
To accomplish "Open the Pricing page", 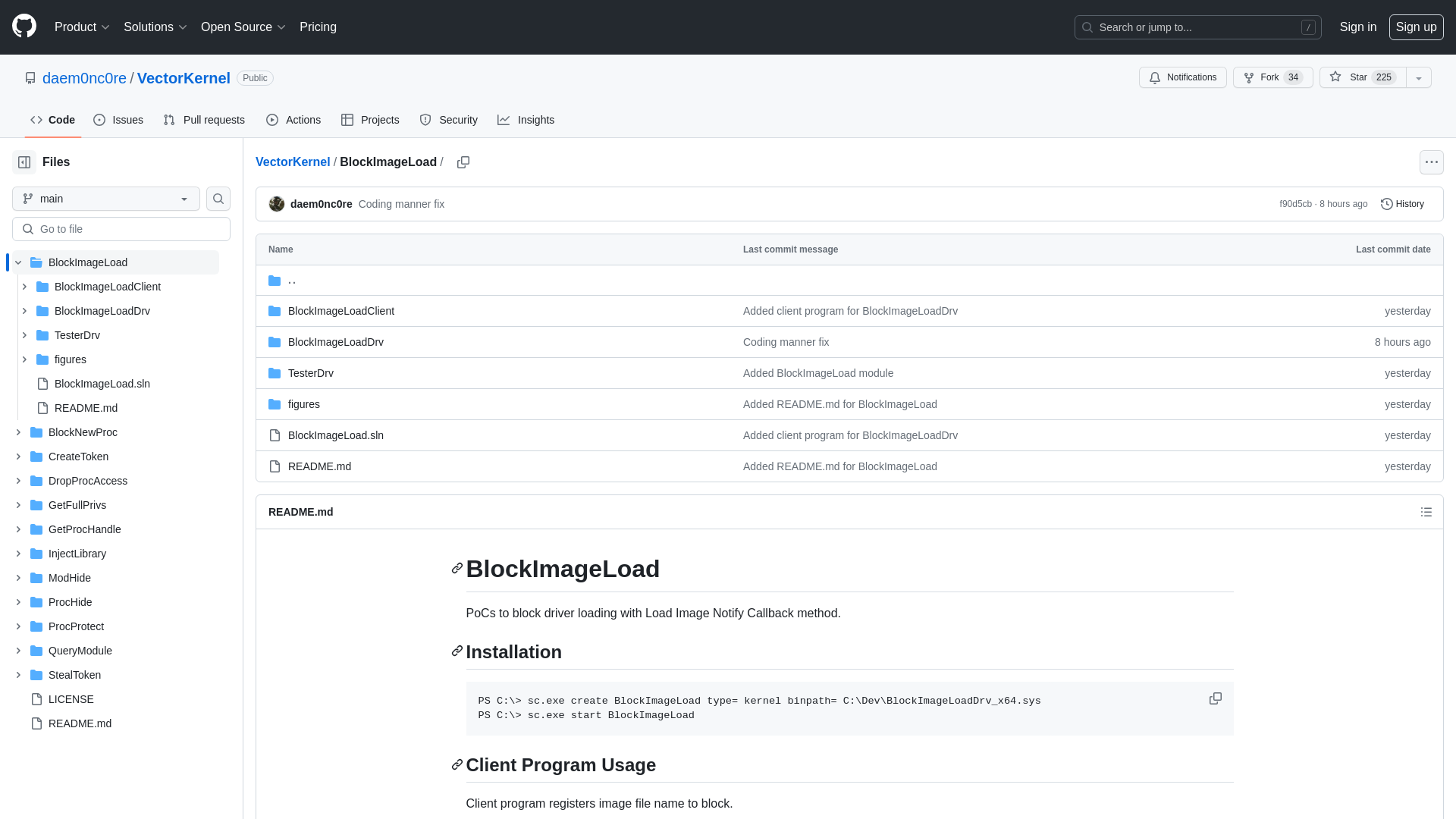I will pyautogui.click(x=318, y=27).
